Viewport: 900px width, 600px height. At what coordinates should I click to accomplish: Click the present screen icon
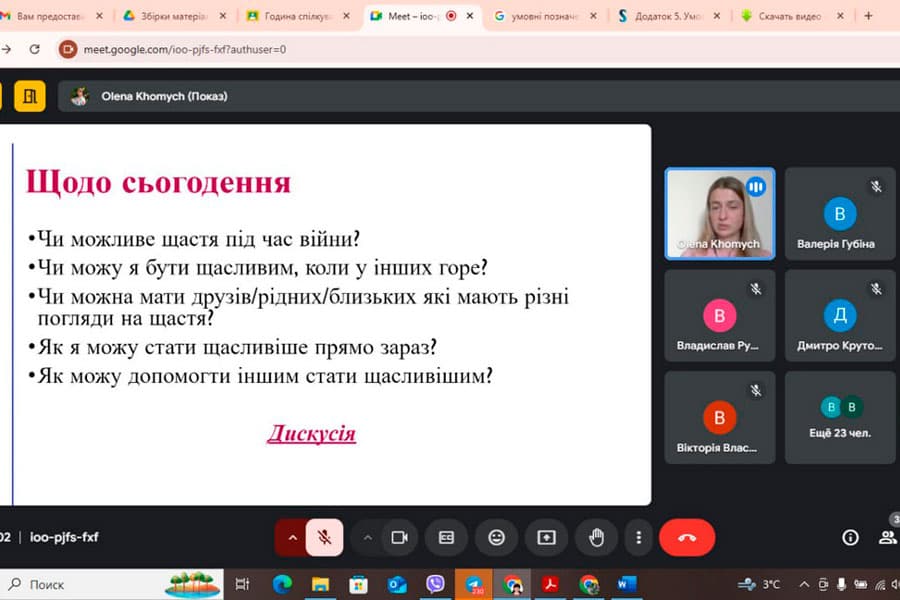click(546, 537)
